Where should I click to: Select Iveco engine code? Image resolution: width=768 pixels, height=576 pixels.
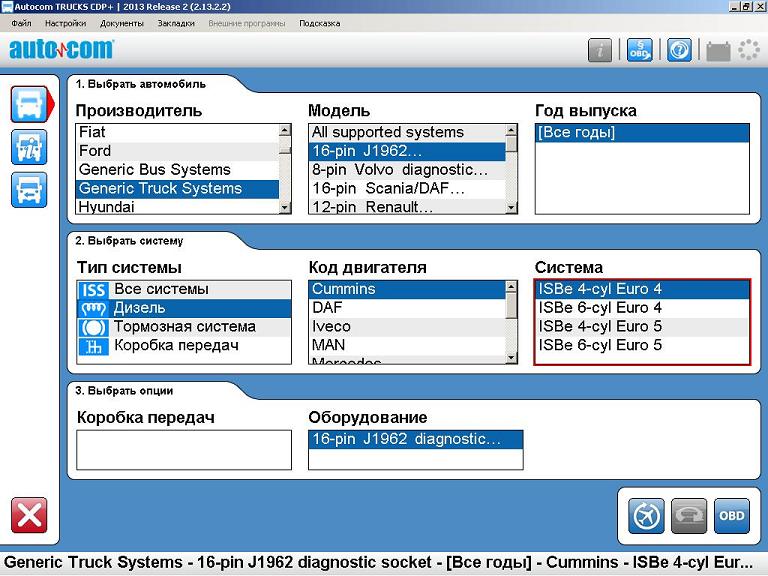click(407, 327)
